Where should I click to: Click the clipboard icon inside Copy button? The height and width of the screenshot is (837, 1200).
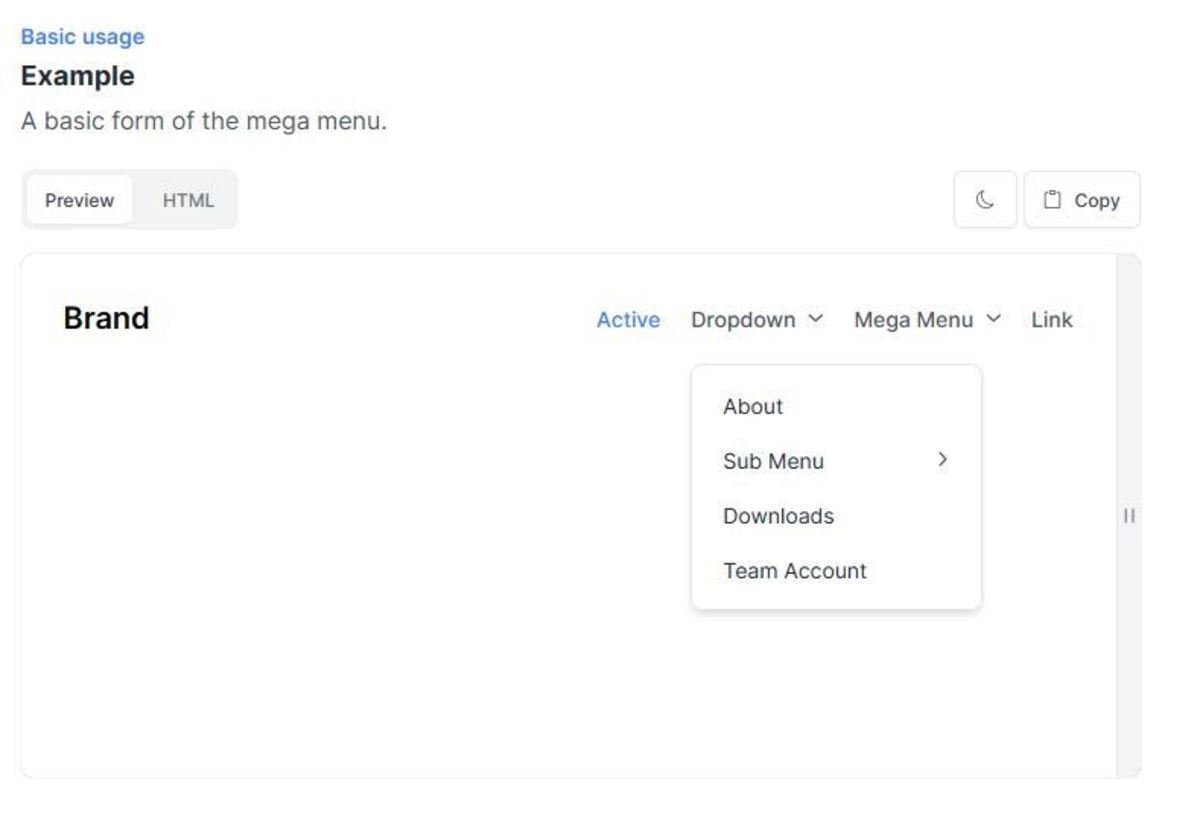pos(1051,199)
